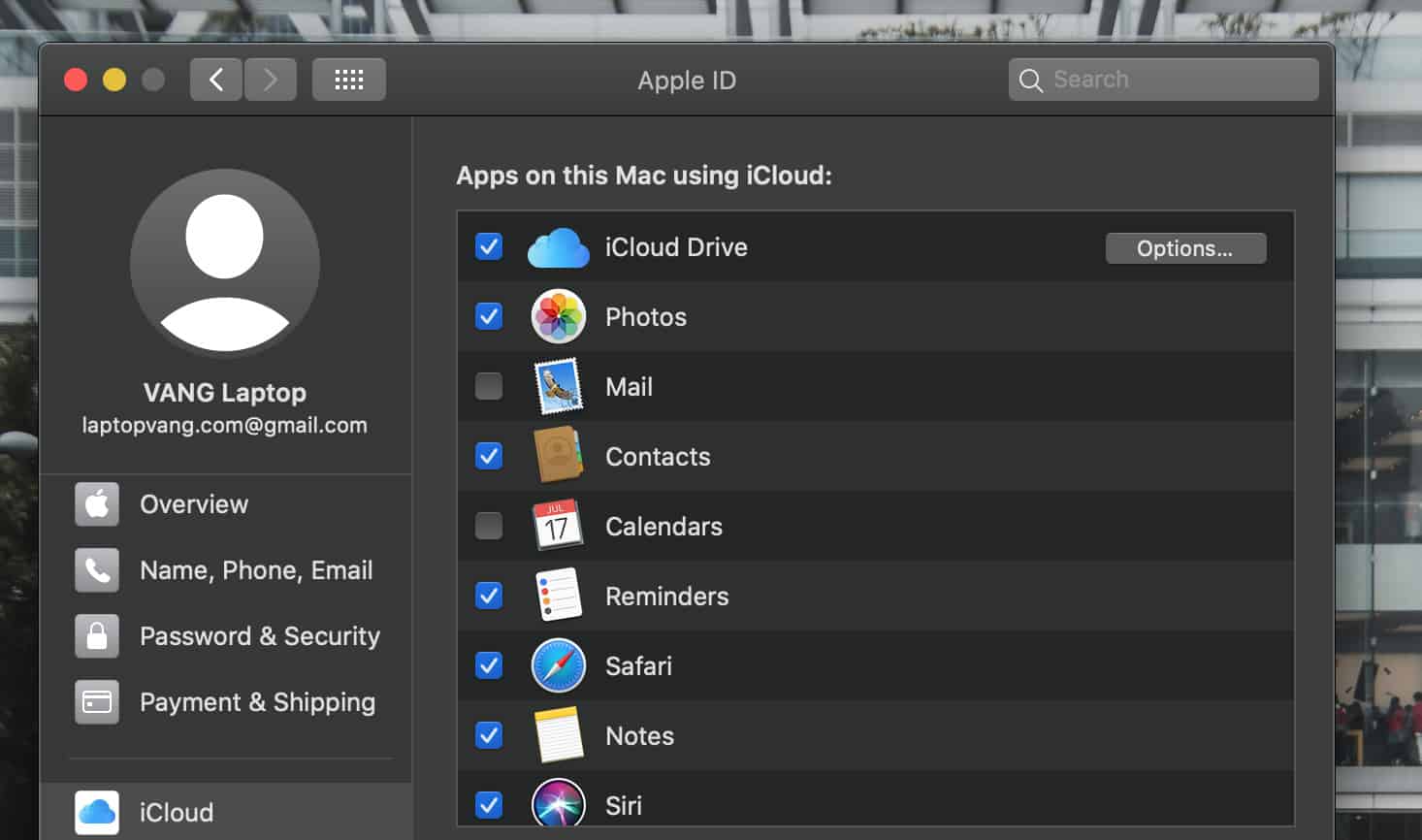Screen dimensions: 1422x840
Task: Click the iCloud icon in the sidebar
Action: click(x=97, y=813)
